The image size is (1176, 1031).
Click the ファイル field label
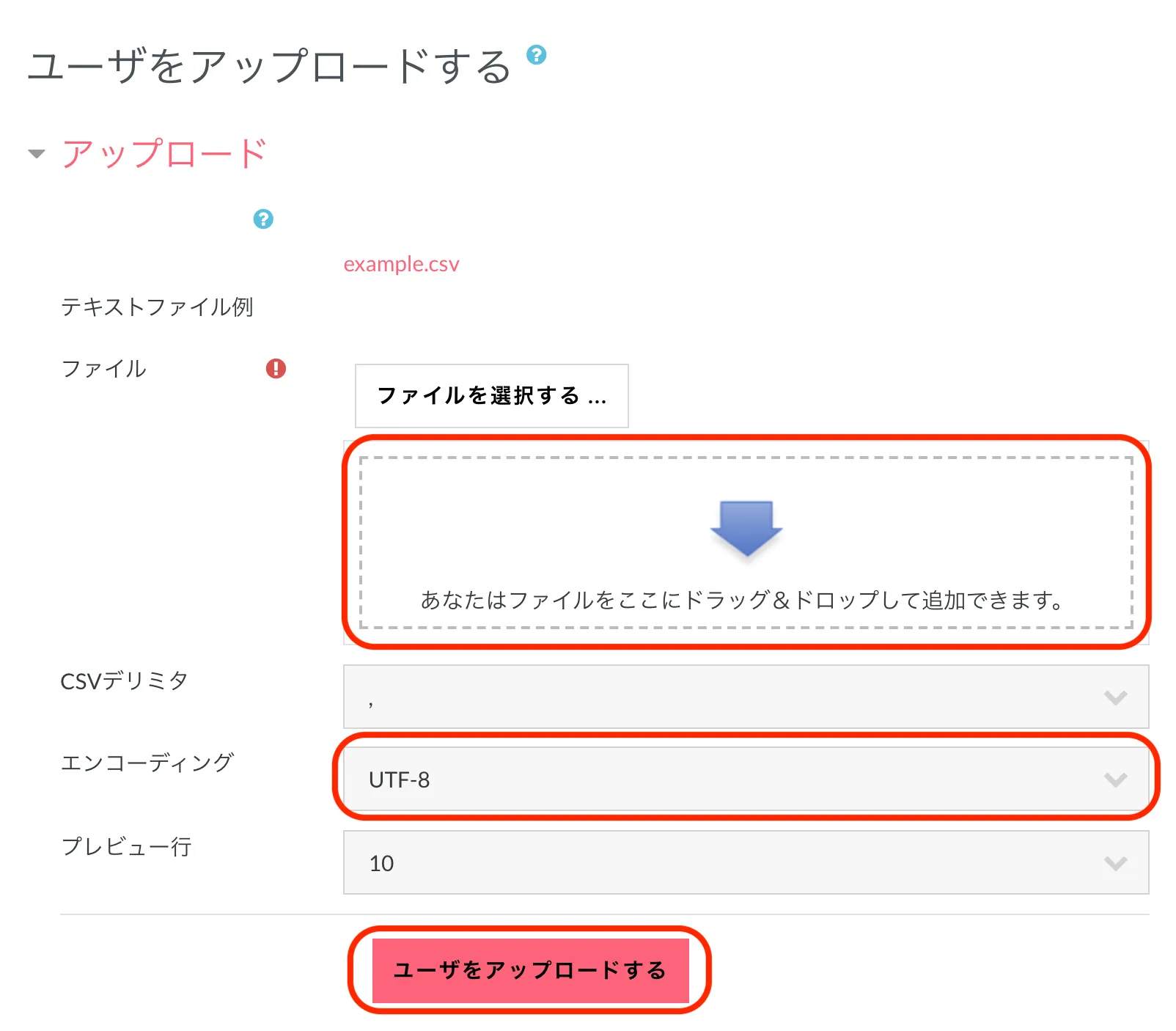[x=104, y=368]
